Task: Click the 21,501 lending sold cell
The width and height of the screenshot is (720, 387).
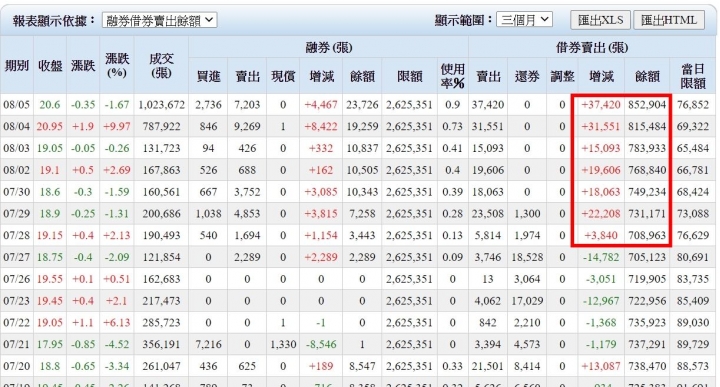Action: 488,366
